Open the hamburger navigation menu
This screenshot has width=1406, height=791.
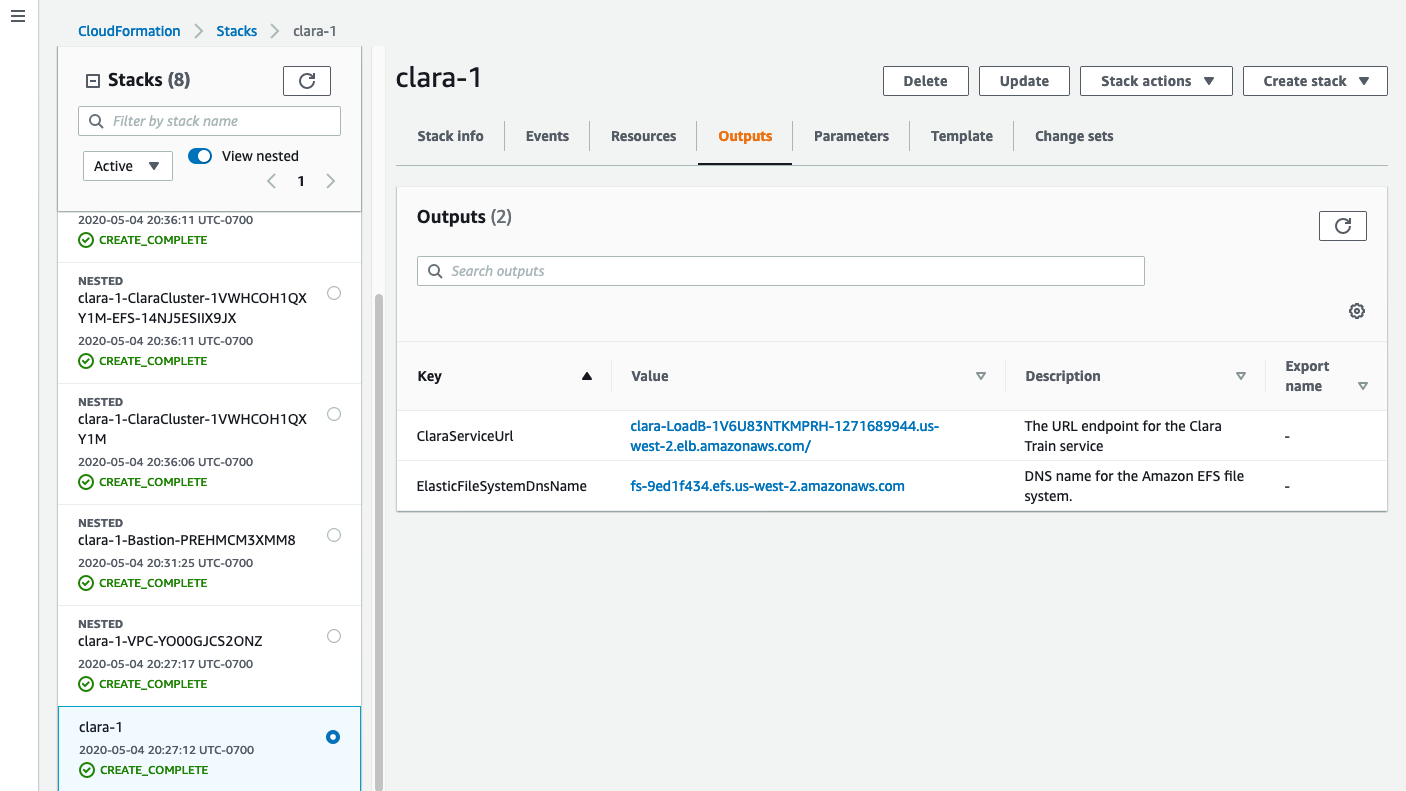tap(17, 18)
